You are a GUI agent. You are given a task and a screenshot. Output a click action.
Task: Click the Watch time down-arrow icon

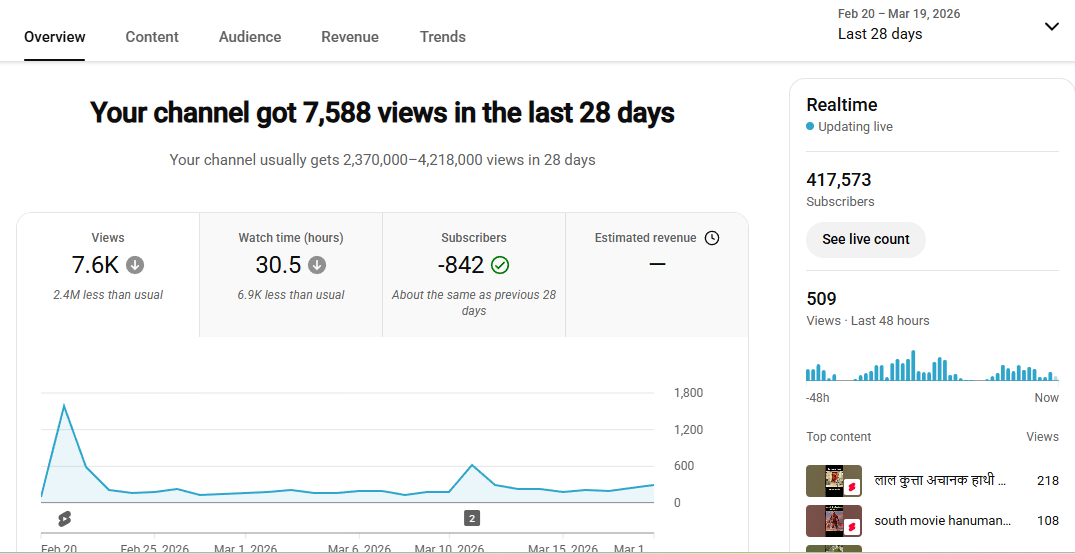(317, 266)
